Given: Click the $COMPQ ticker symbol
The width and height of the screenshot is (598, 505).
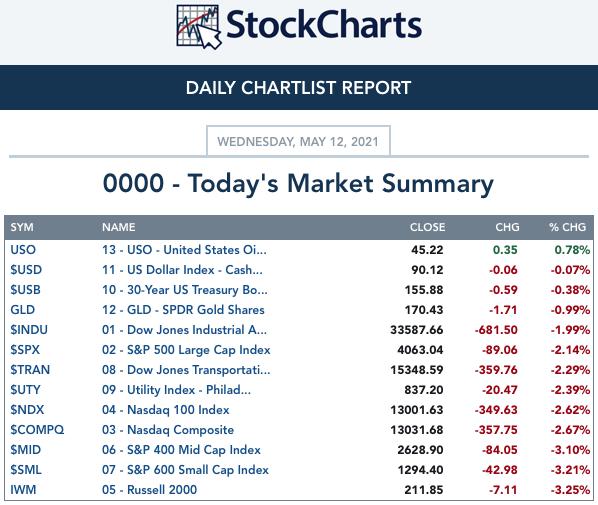Looking at the screenshot, I should coord(37,430).
